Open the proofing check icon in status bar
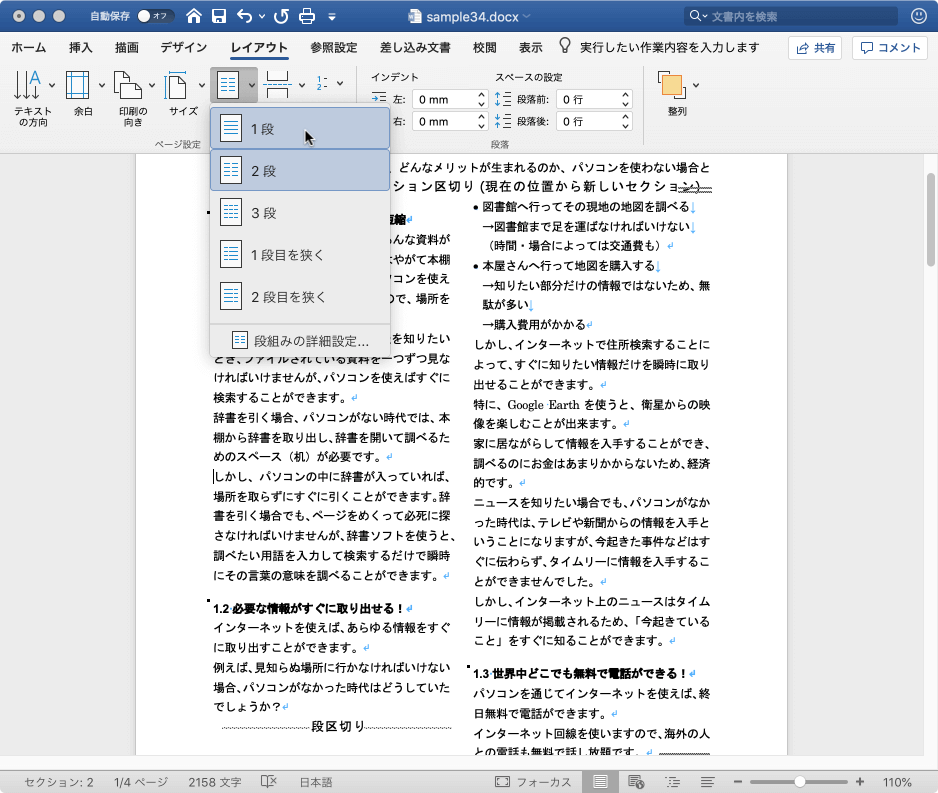 click(269, 782)
